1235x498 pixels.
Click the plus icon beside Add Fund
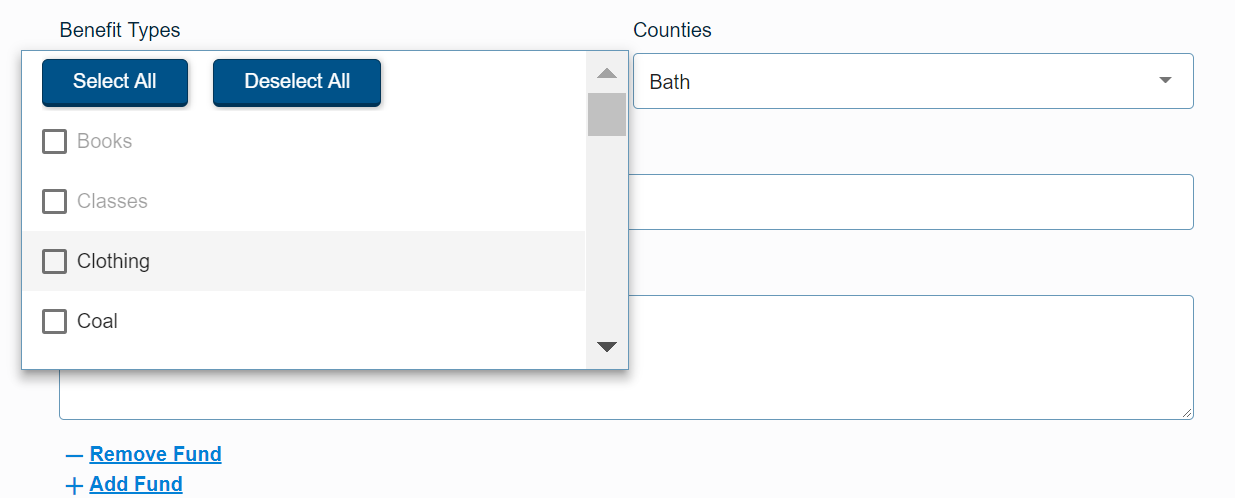pos(74,486)
